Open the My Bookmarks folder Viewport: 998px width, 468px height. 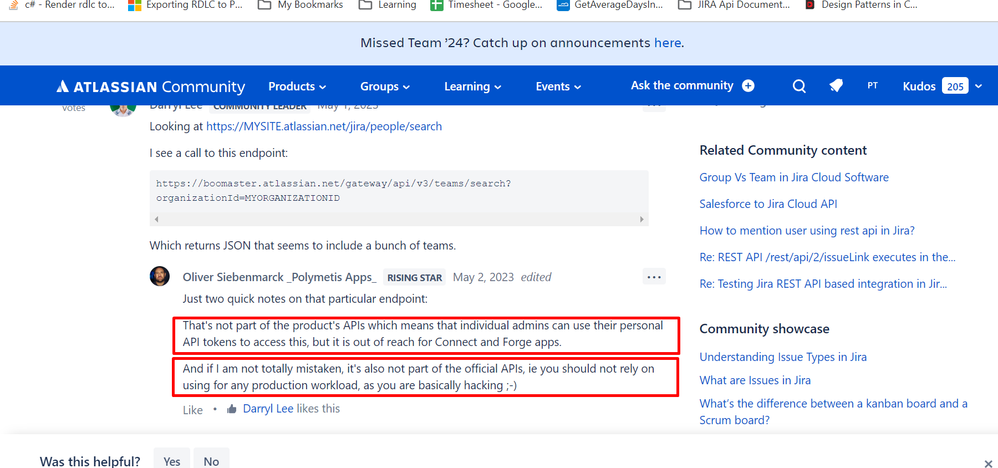(x=301, y=5)
